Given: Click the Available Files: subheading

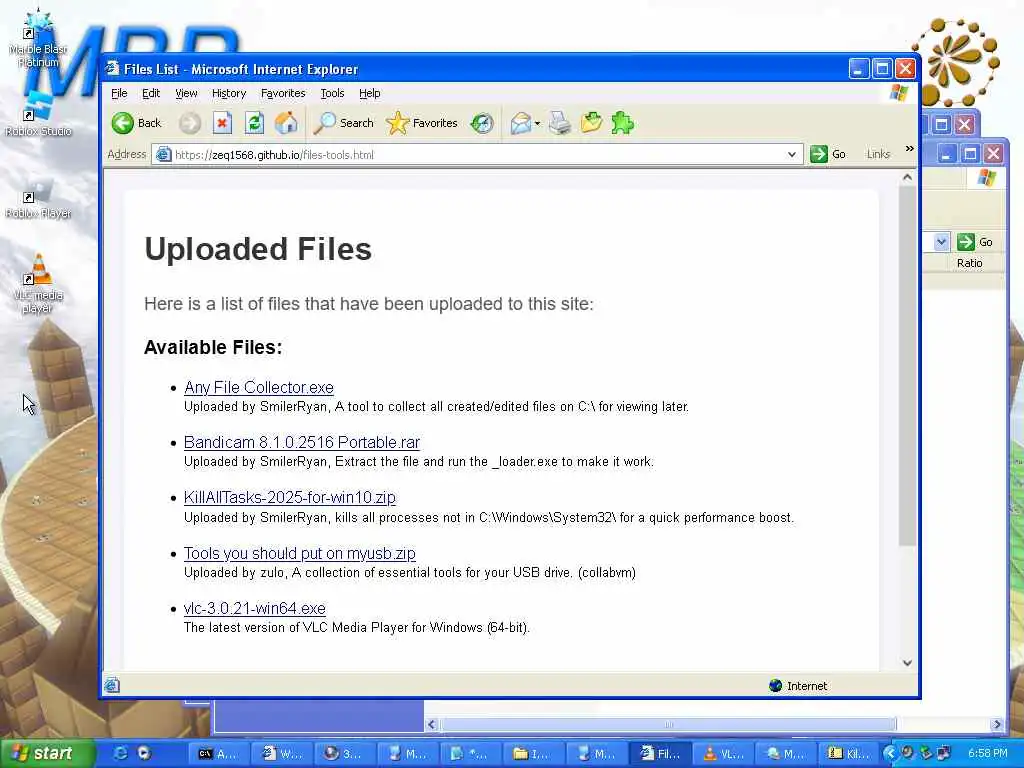Looking at the screenshot, I should click(213, 347).
